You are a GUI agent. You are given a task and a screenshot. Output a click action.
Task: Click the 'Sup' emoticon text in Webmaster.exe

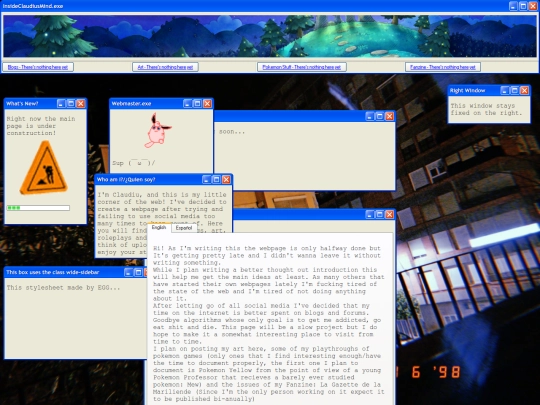(x=133, y=163)
